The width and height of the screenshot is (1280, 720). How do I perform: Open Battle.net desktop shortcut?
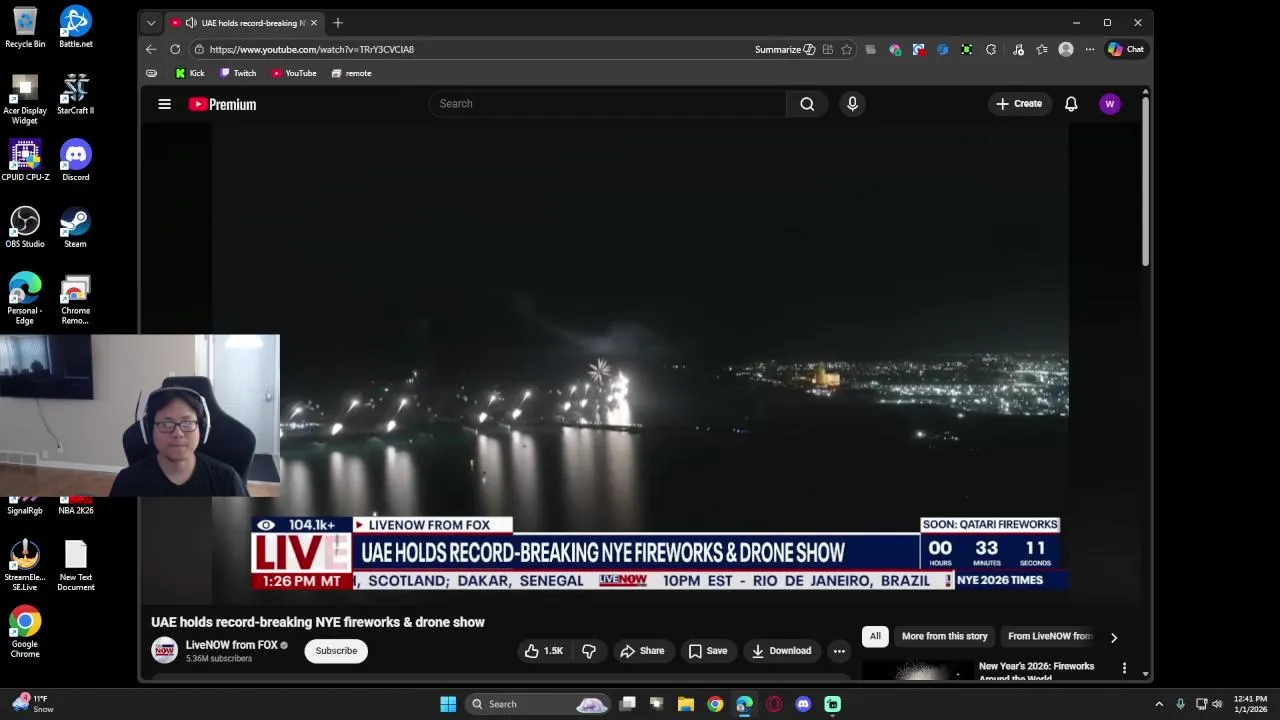point(76,27)
